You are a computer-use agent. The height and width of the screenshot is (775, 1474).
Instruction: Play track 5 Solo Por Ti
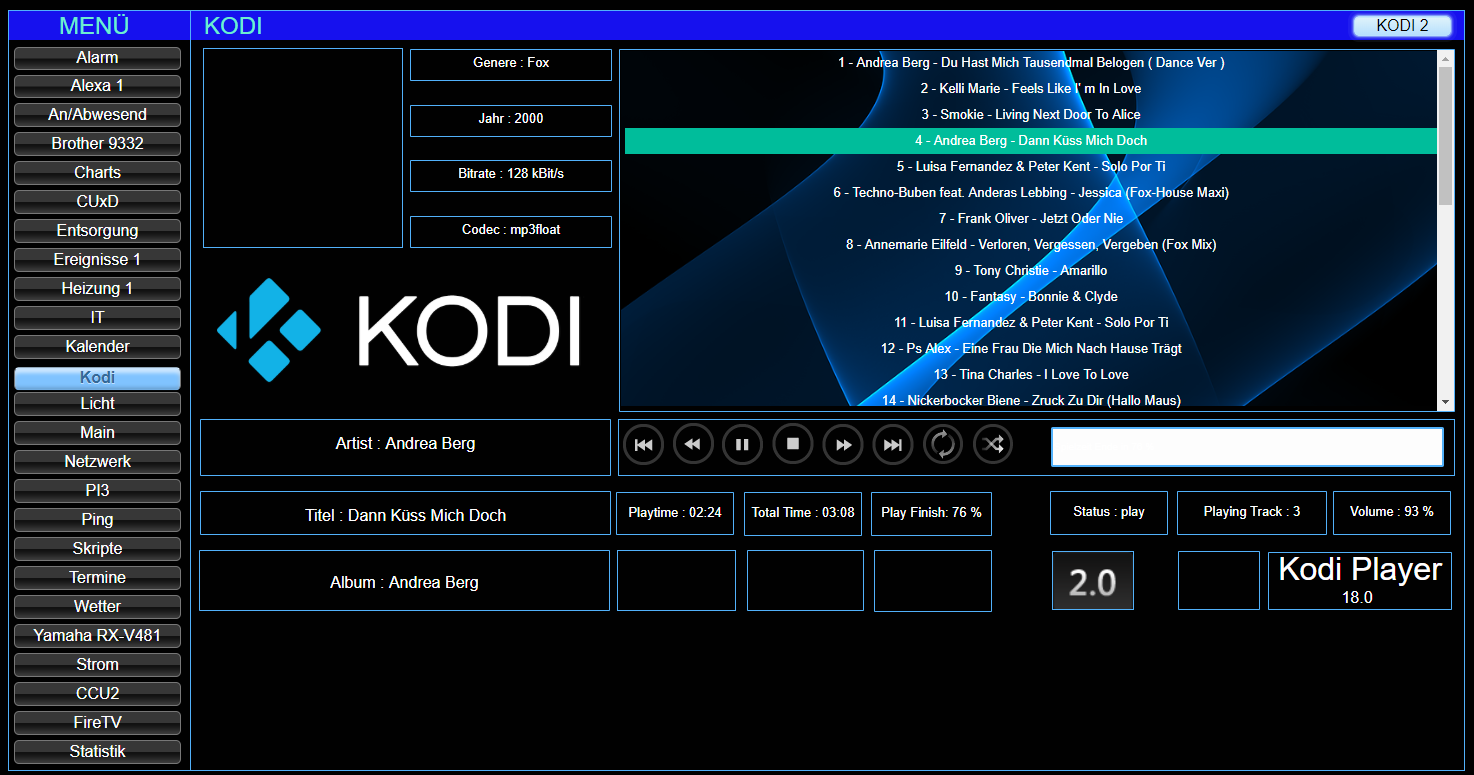(1031, 167)
